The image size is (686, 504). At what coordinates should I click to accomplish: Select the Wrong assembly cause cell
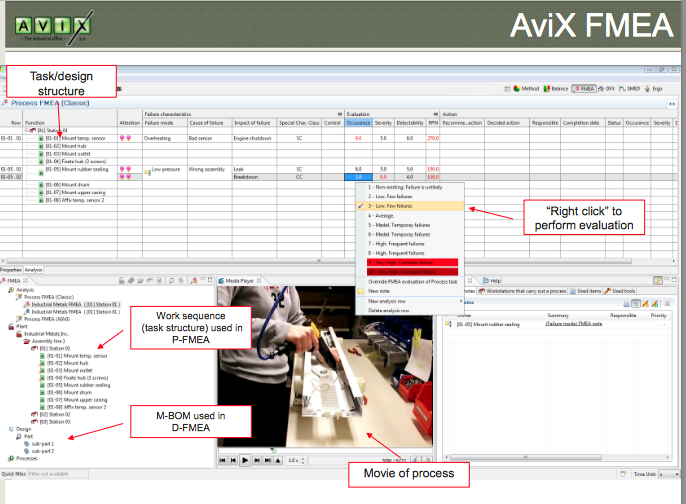210,169
